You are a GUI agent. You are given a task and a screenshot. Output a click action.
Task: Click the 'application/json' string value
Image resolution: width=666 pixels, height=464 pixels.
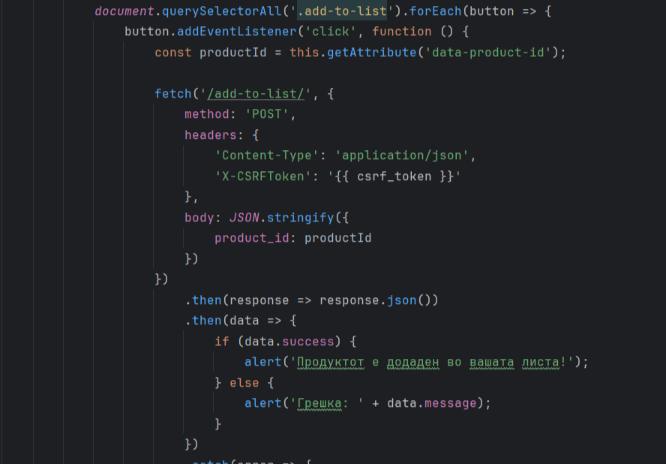point(402,156)
